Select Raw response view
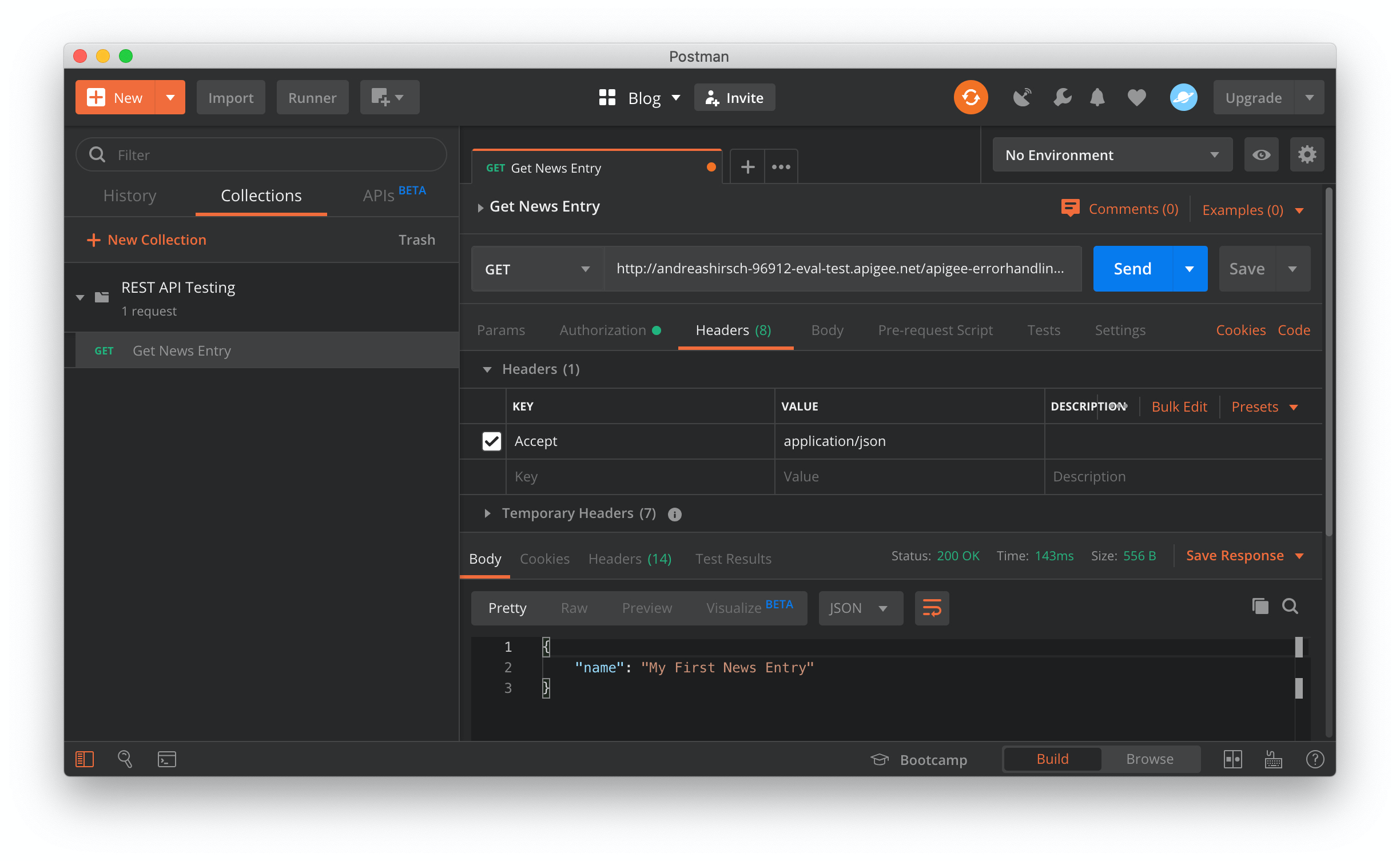This screenshot has height=861, width=1400. click(574, 608)
